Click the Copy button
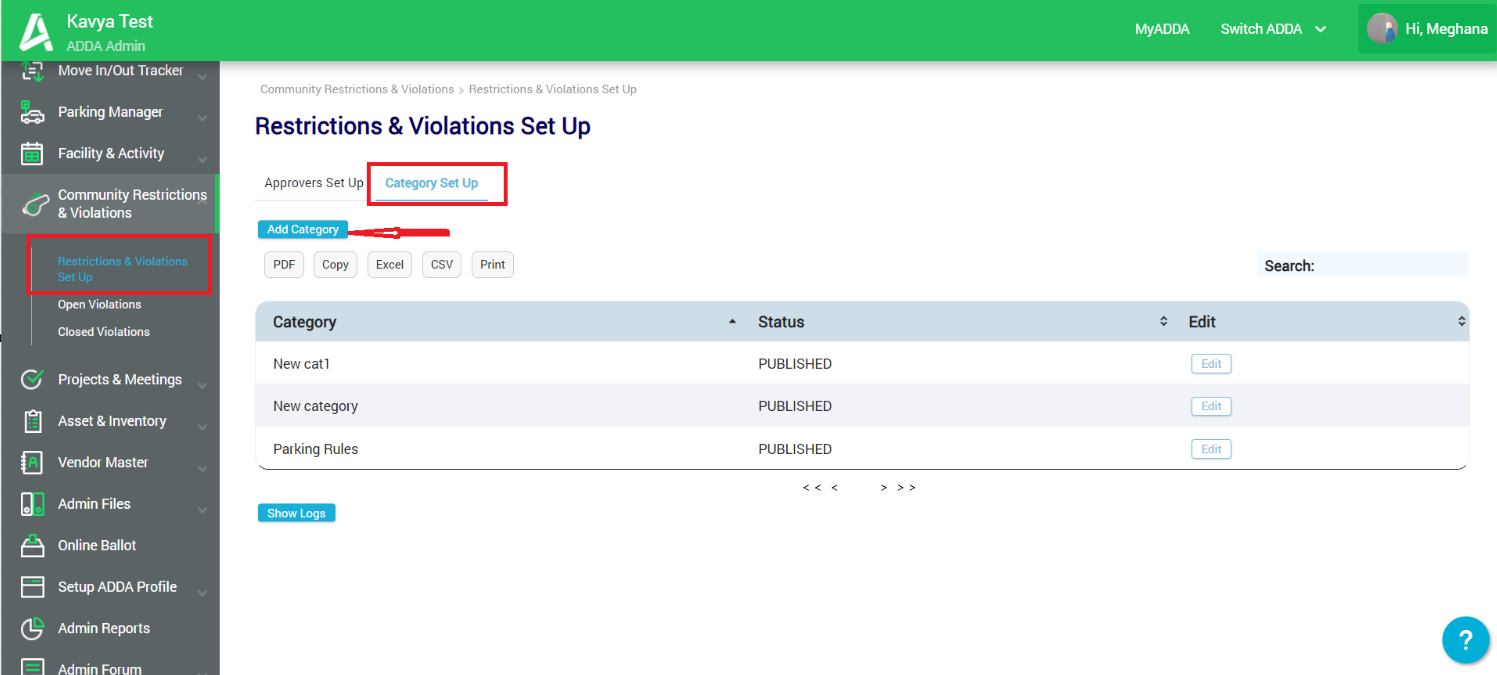This screenshot has height=675, width=1497. 335,265
